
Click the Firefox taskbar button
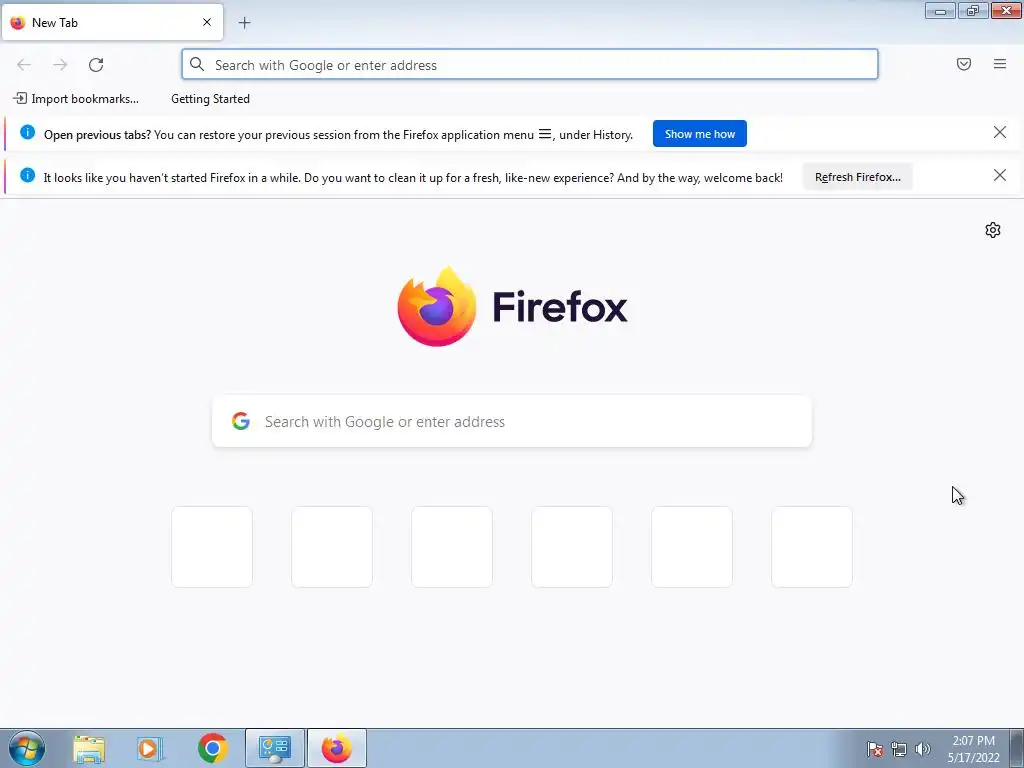pos(337,748)
